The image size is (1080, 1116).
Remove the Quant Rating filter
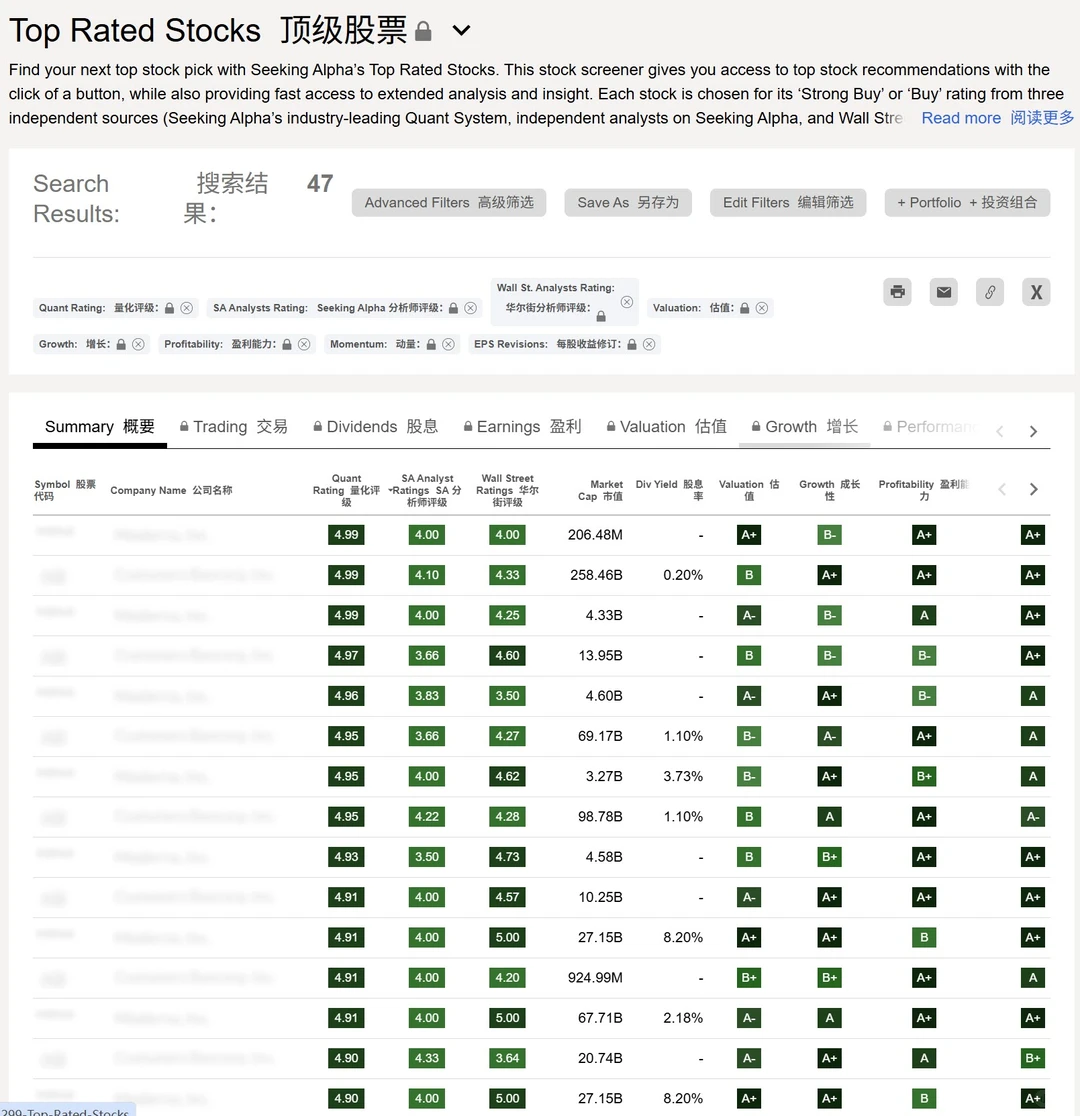tap(187, 308)
